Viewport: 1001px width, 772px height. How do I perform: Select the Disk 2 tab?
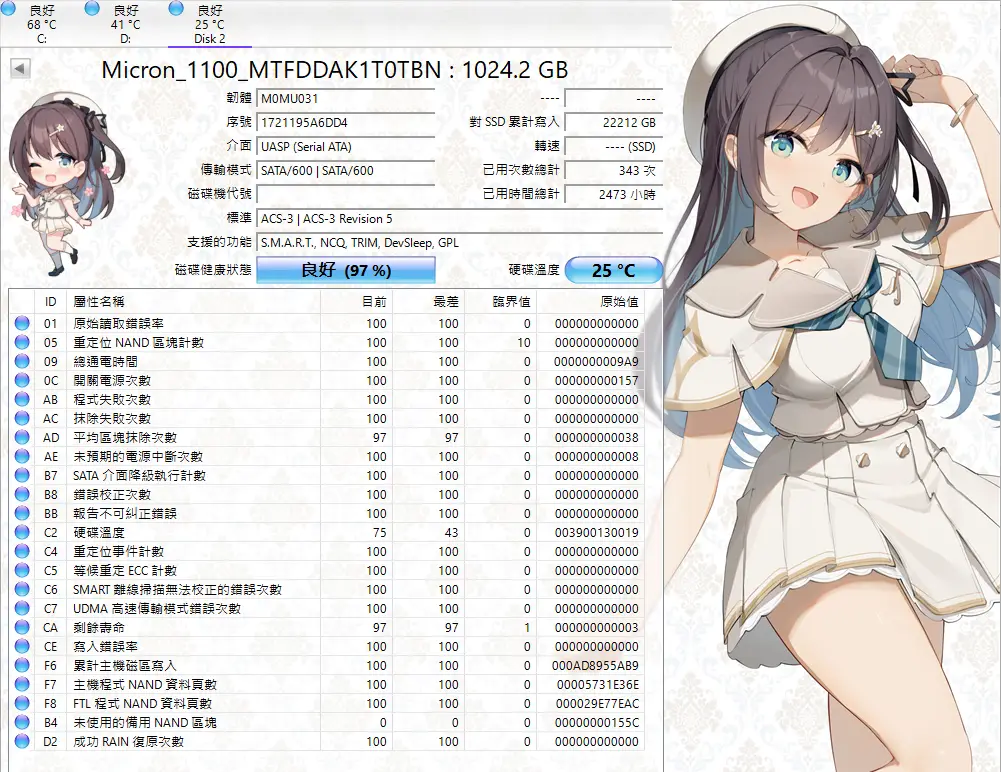[209, 24]
